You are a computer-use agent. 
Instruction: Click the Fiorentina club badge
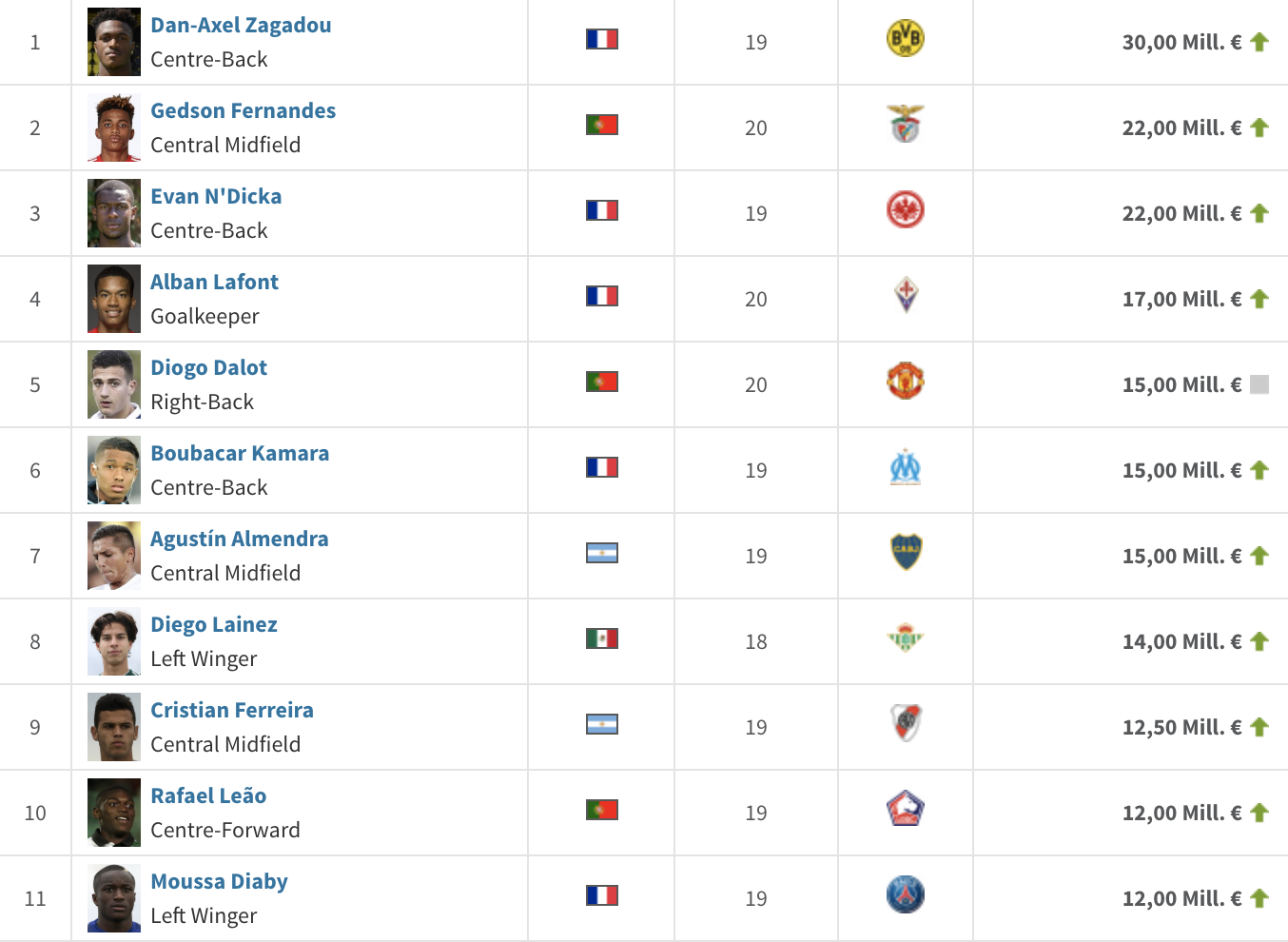[904, 299]
